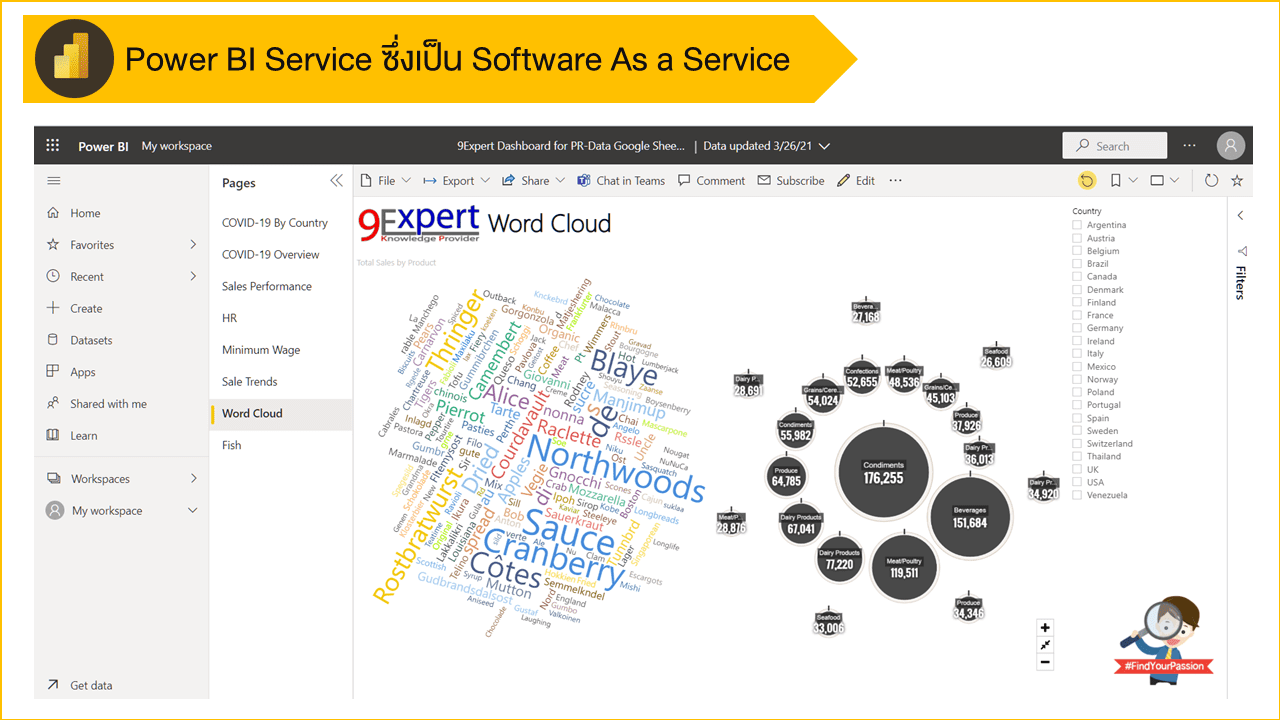
Task: Collapse the Pages pane with the double chevron
Action: click(x=337, y=181)
